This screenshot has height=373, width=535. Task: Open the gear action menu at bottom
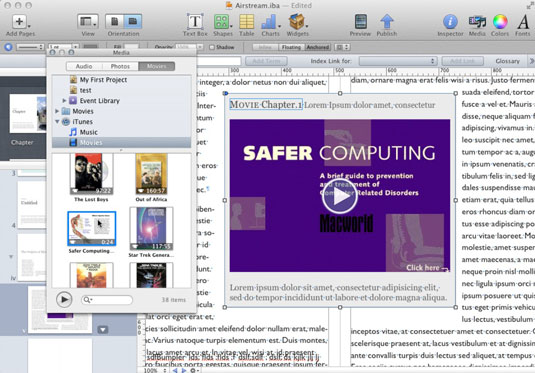point(193,370)
